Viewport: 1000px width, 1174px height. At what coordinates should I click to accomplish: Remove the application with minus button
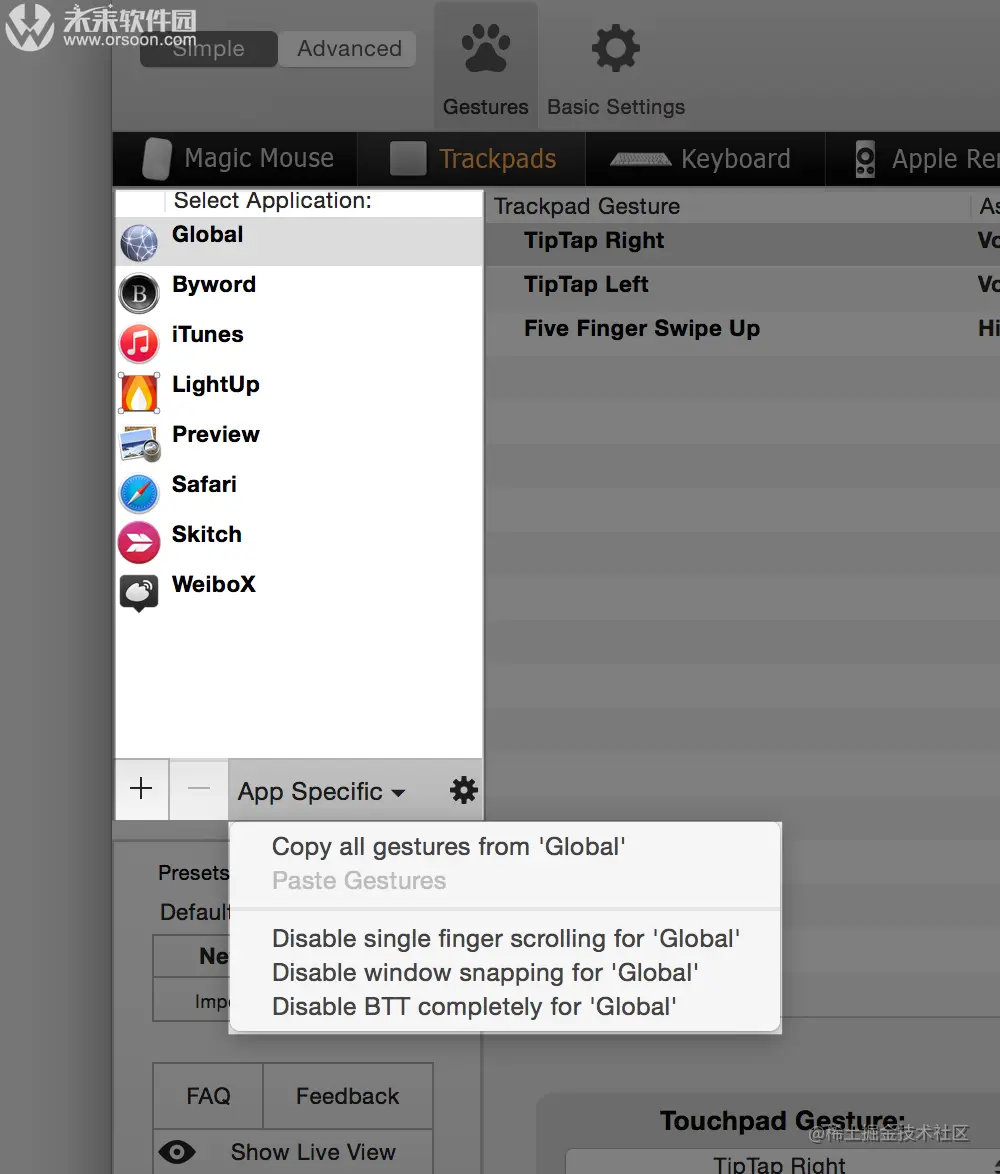coord(198,788)
